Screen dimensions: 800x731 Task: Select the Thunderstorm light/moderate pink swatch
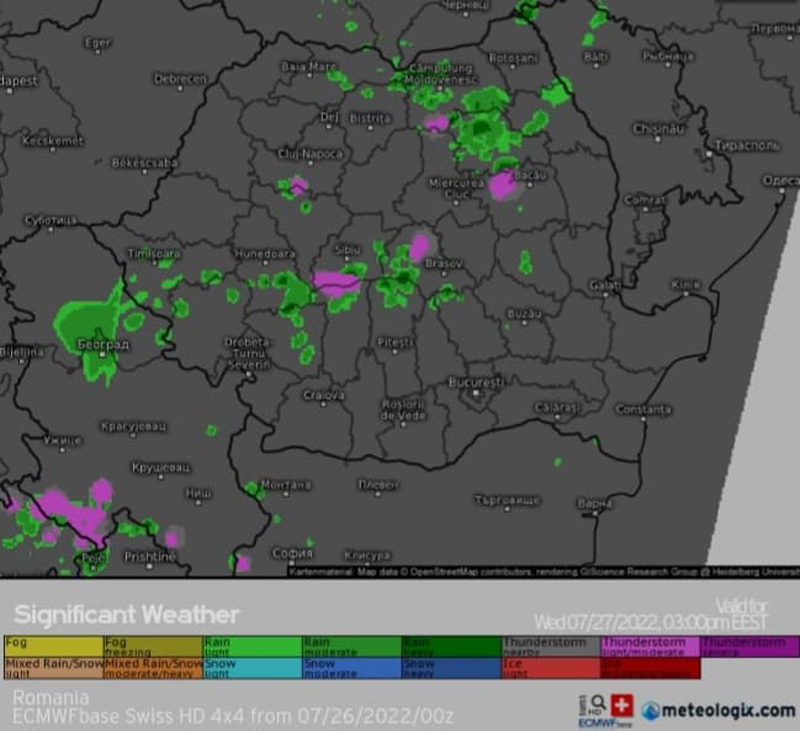click(650, 646)
